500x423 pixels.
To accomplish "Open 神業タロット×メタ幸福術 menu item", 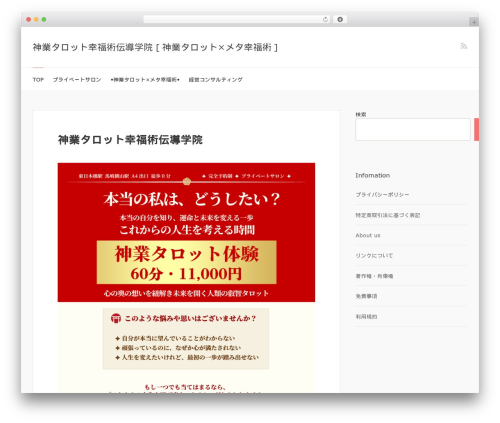I will [145, 80].
